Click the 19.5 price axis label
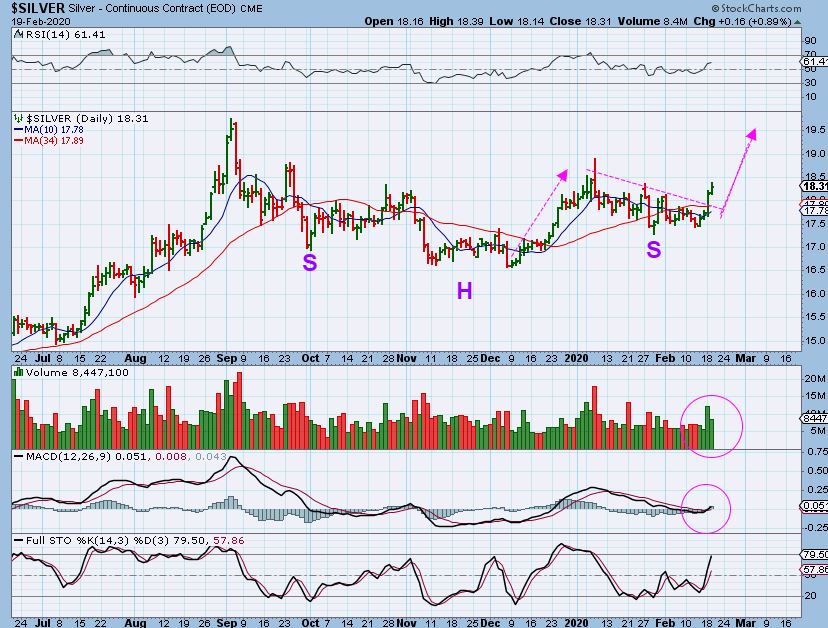 pyautogui.click(x=815, y=130)
